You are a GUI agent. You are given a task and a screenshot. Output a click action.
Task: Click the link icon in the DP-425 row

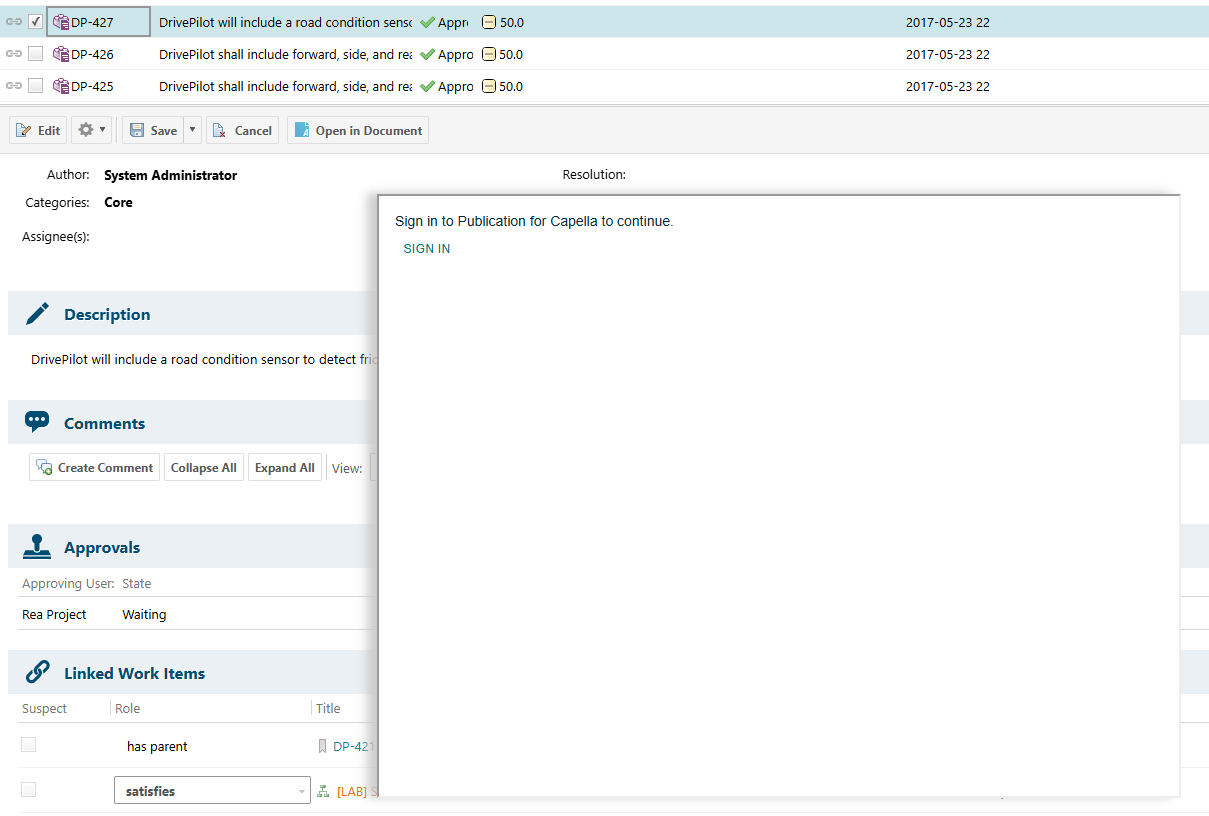point(14,86)
